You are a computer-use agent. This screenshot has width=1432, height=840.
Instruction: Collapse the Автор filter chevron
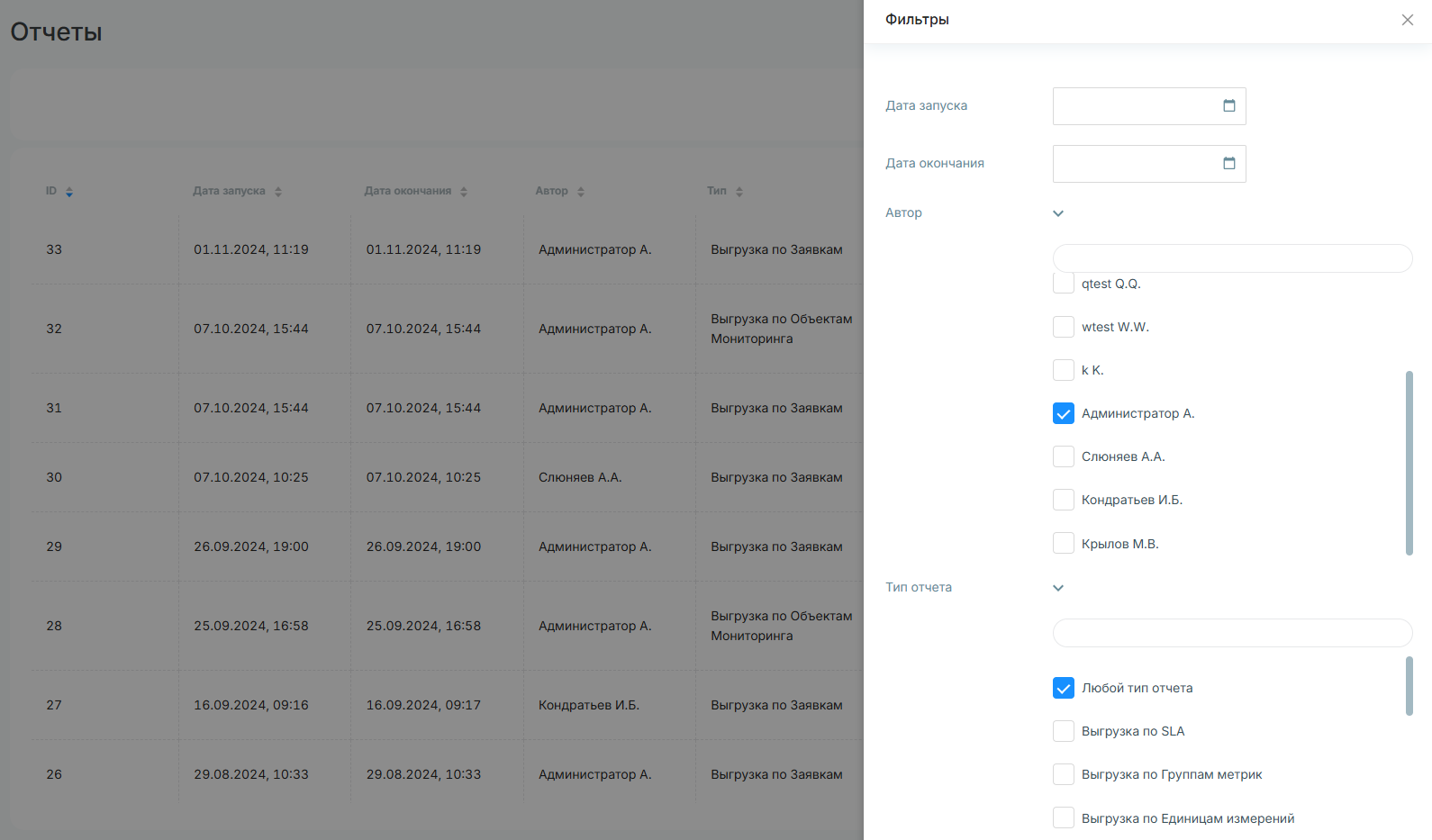coord(1058,213)
